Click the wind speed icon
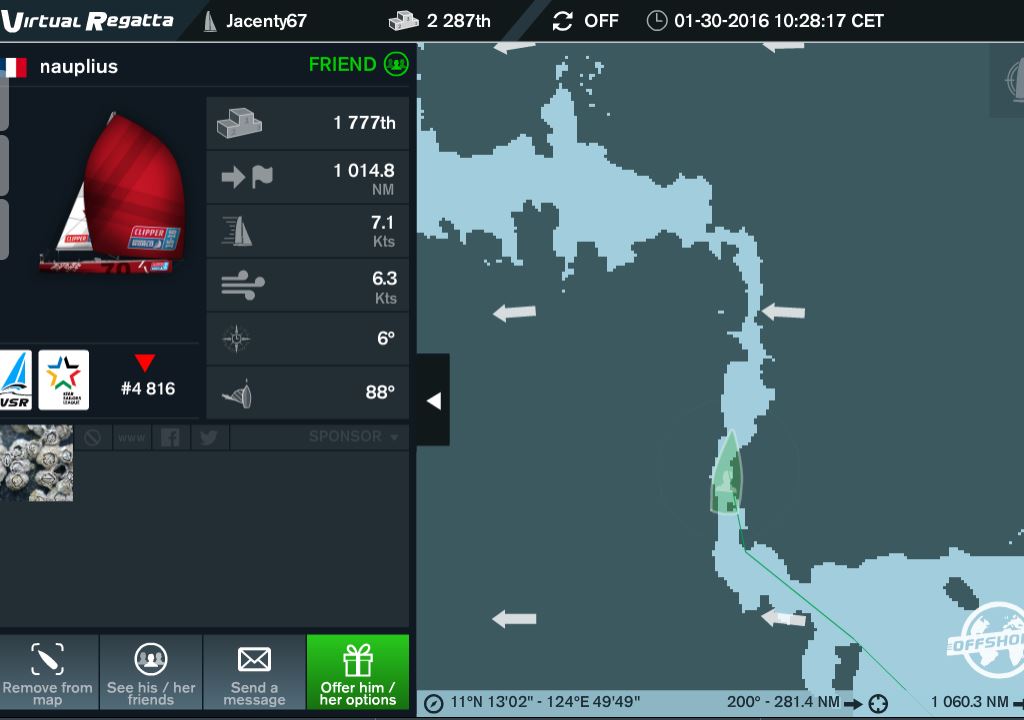The height and width of the screenshot is (720, 1024). pyautogui.click(x=242, y=286)
